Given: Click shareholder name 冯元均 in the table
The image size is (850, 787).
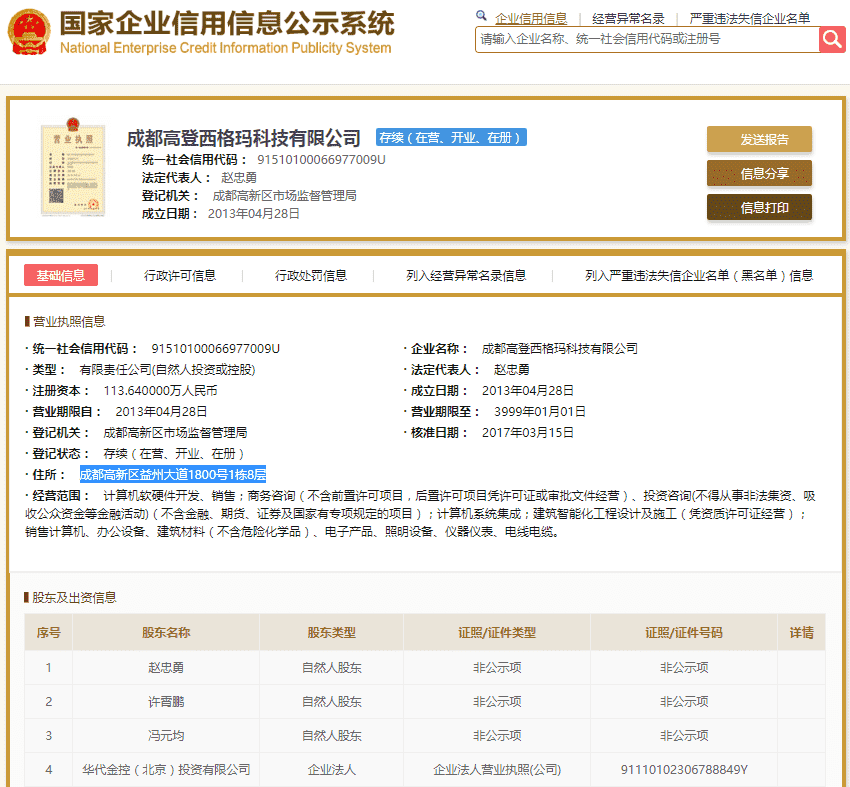Looking at the screenshot, I should click(x=166, y=736).
